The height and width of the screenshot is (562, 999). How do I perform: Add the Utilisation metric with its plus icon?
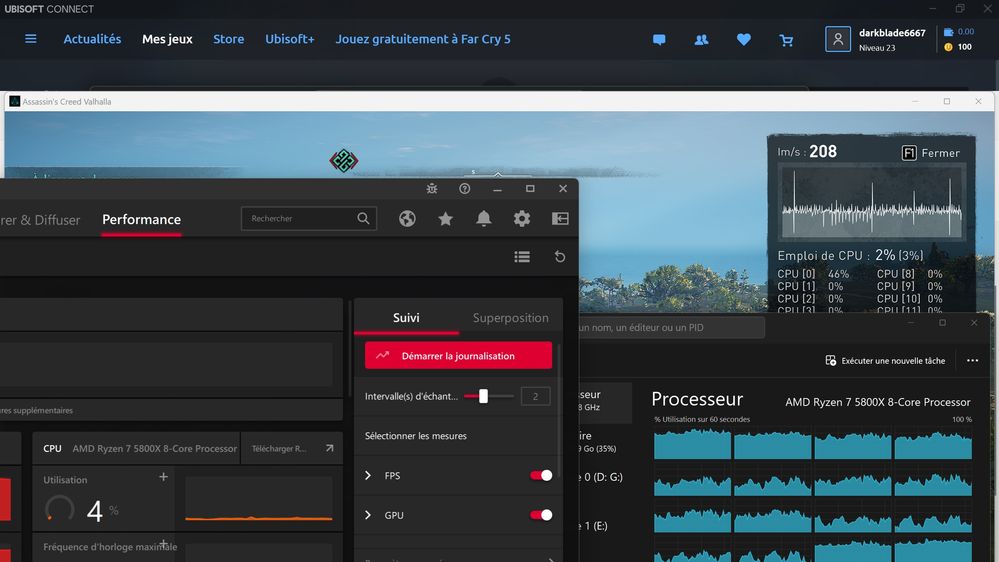pos(163,477)
